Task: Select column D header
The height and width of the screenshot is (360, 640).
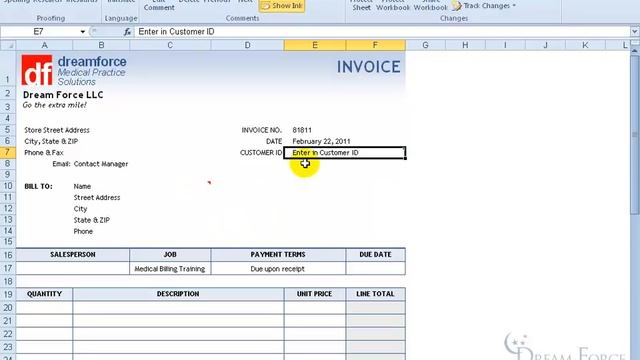Action: coord(247,45)
